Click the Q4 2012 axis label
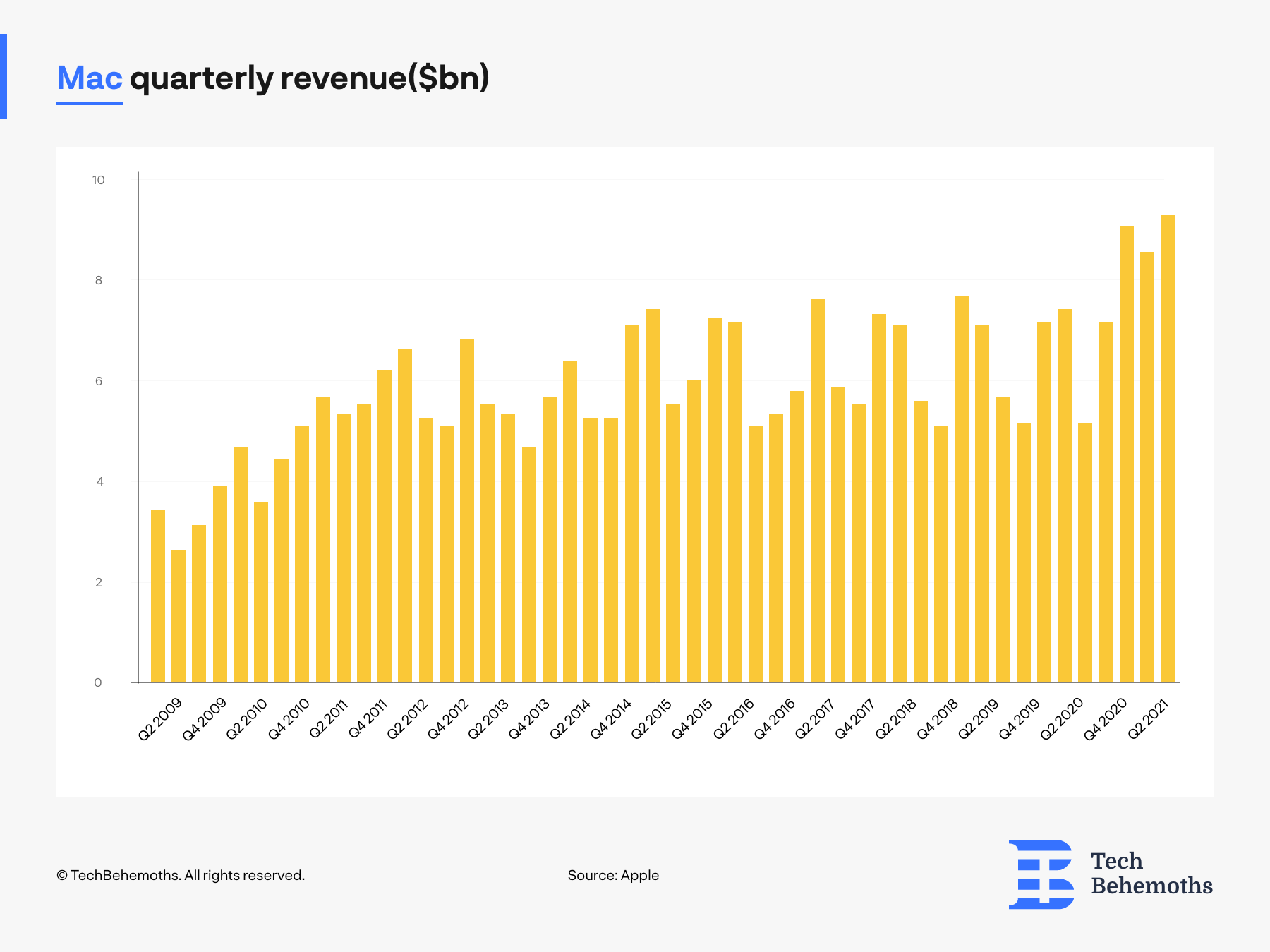 coord(448,719)
